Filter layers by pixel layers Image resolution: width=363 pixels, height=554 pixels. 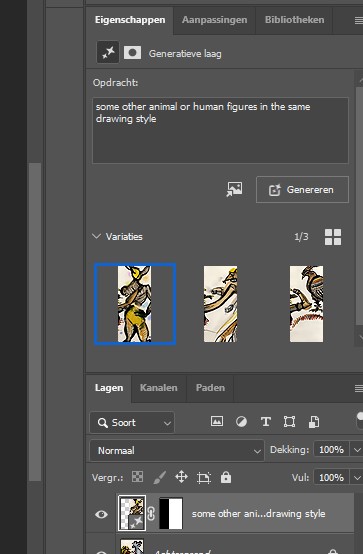coord(217,421)
